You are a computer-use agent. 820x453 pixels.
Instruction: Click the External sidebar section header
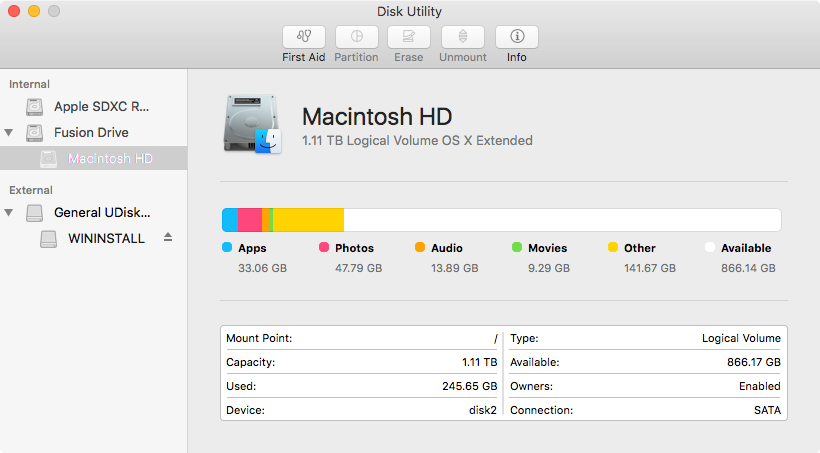point(31,190)
